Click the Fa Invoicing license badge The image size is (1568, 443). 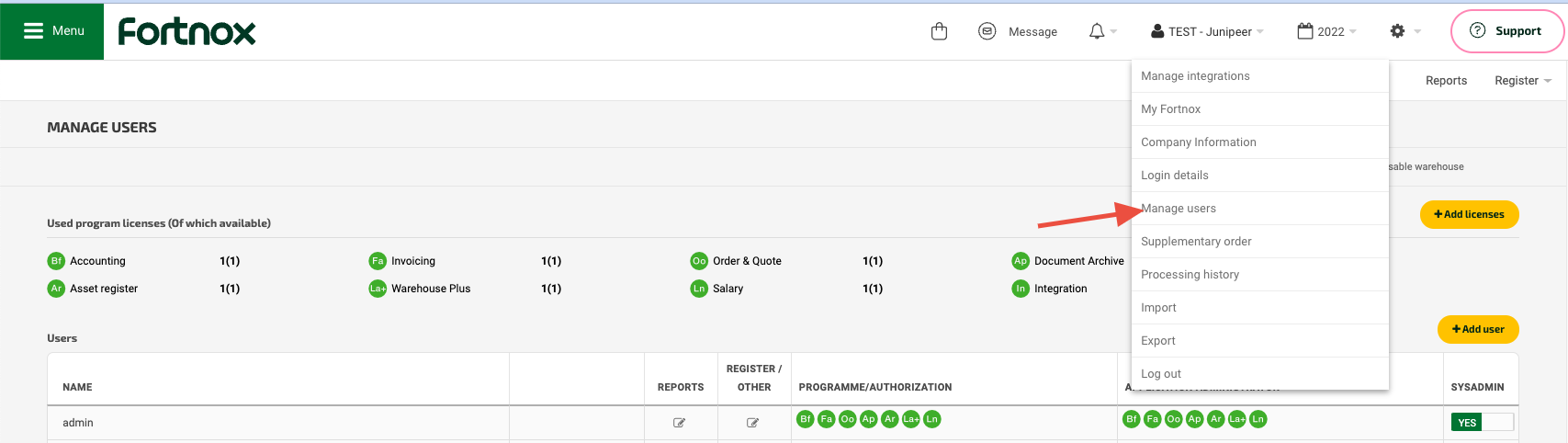click(378, 261)
